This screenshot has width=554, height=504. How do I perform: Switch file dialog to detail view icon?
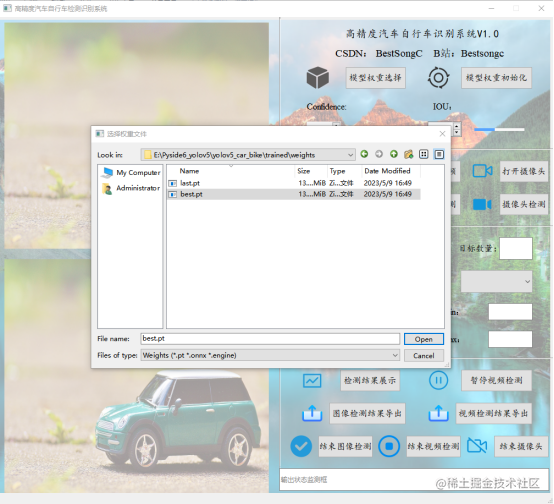click(439, 154)
